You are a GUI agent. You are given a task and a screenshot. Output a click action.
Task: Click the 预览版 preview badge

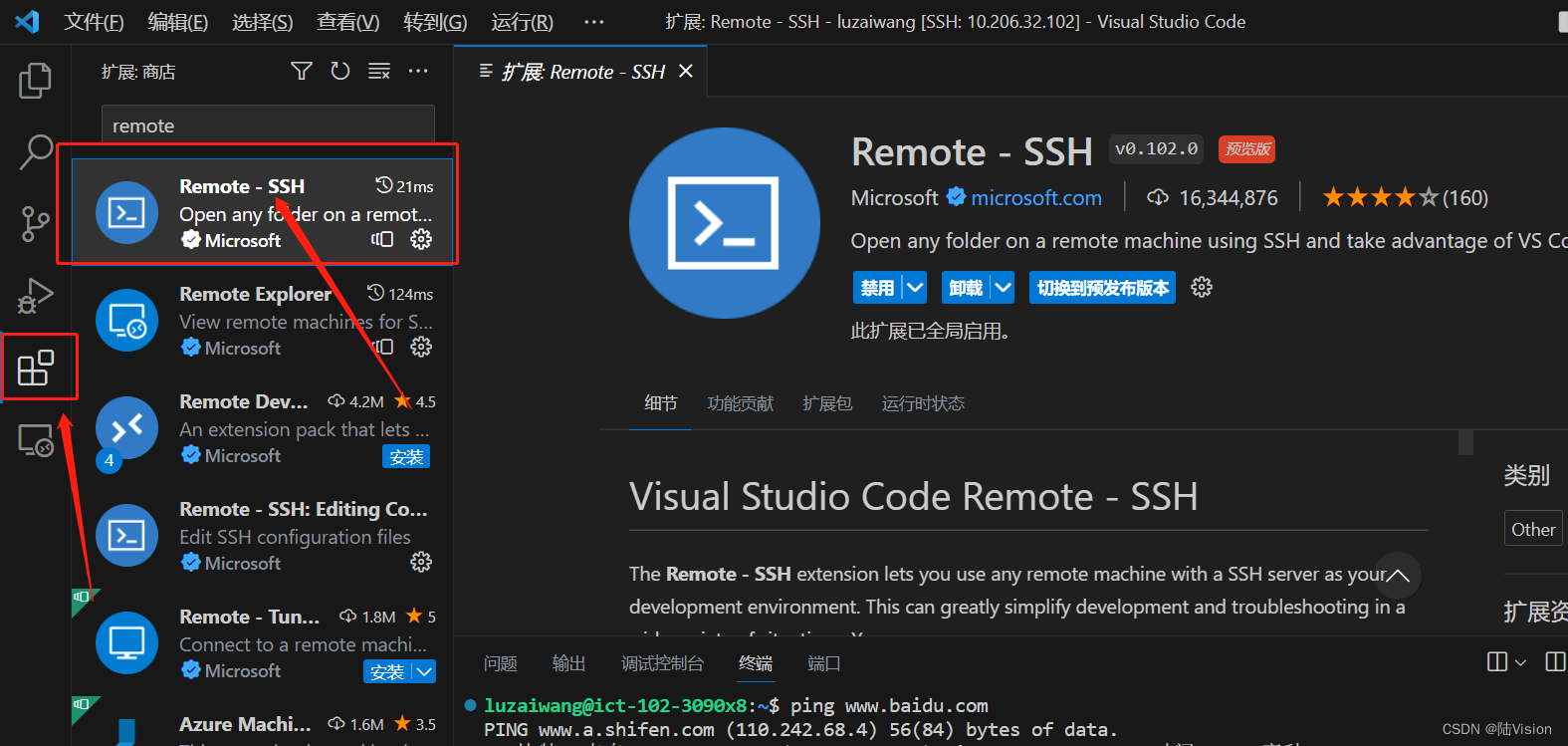[x=1247, y=149]
